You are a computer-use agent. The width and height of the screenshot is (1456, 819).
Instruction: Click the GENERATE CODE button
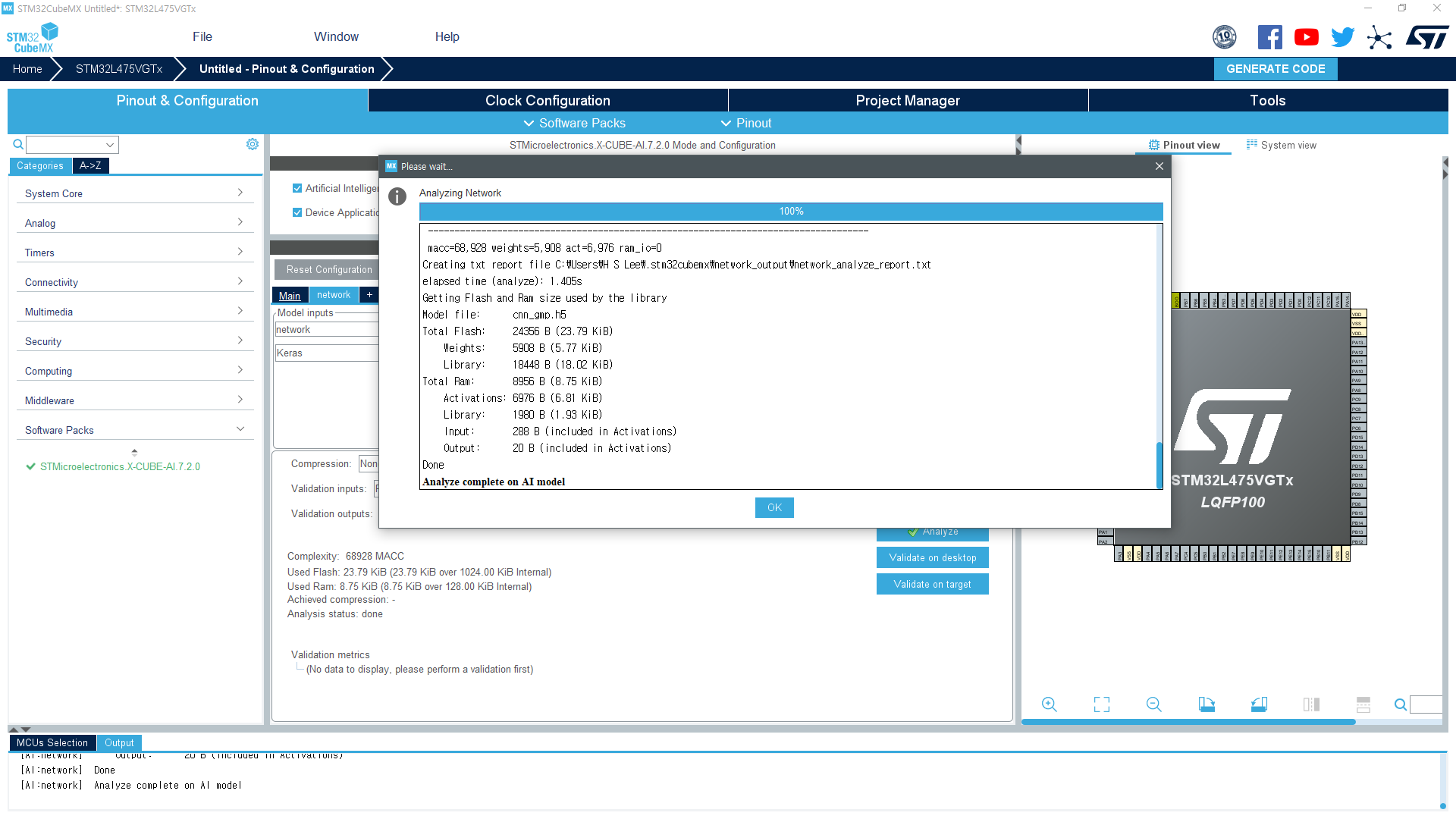[x=1276, y=68]
